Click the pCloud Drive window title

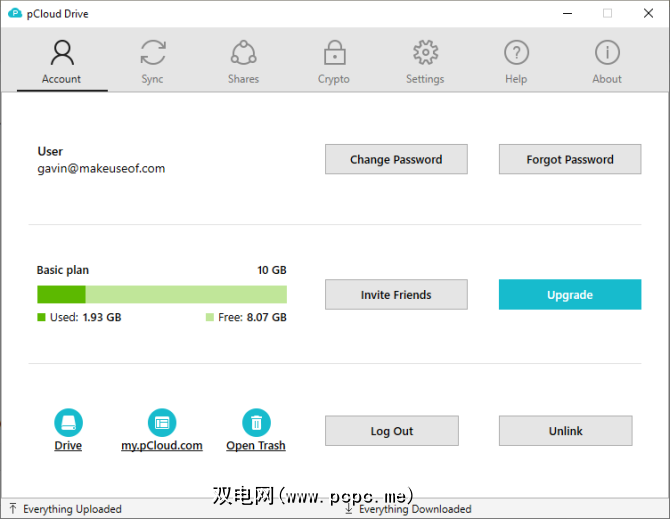pyautogui.click(x=58, y=14)
